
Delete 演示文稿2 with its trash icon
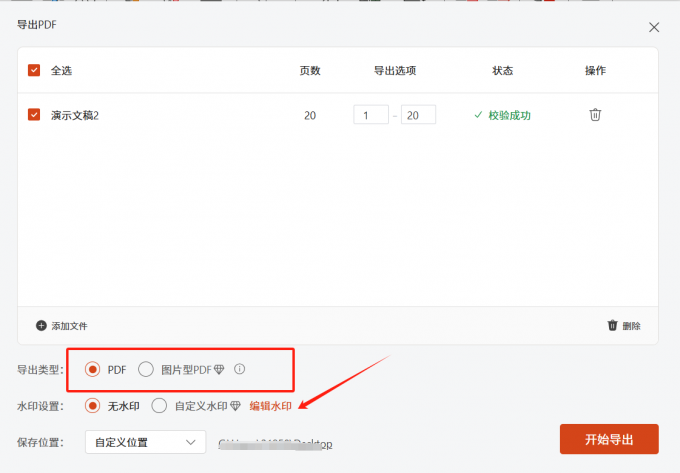595,114
